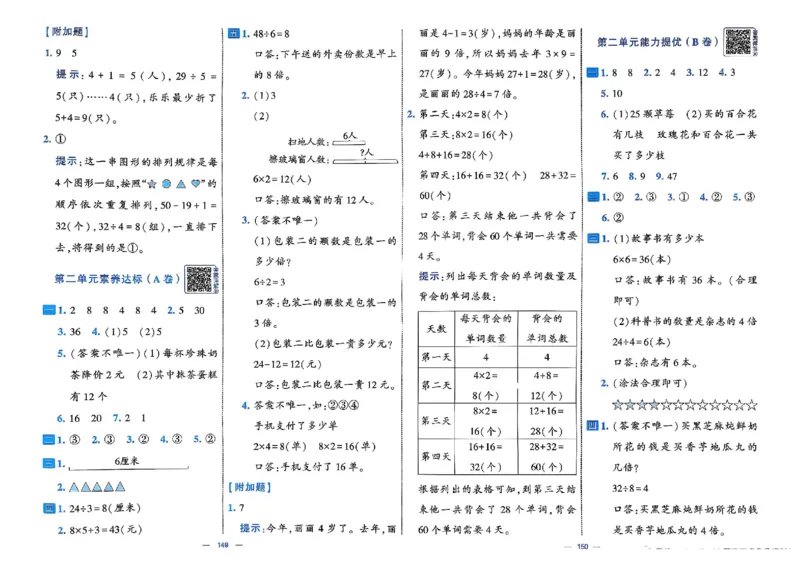Click the 扫地人数 bar labeled 6人
The width and height of the screenshot is (800, 566).
349,143
